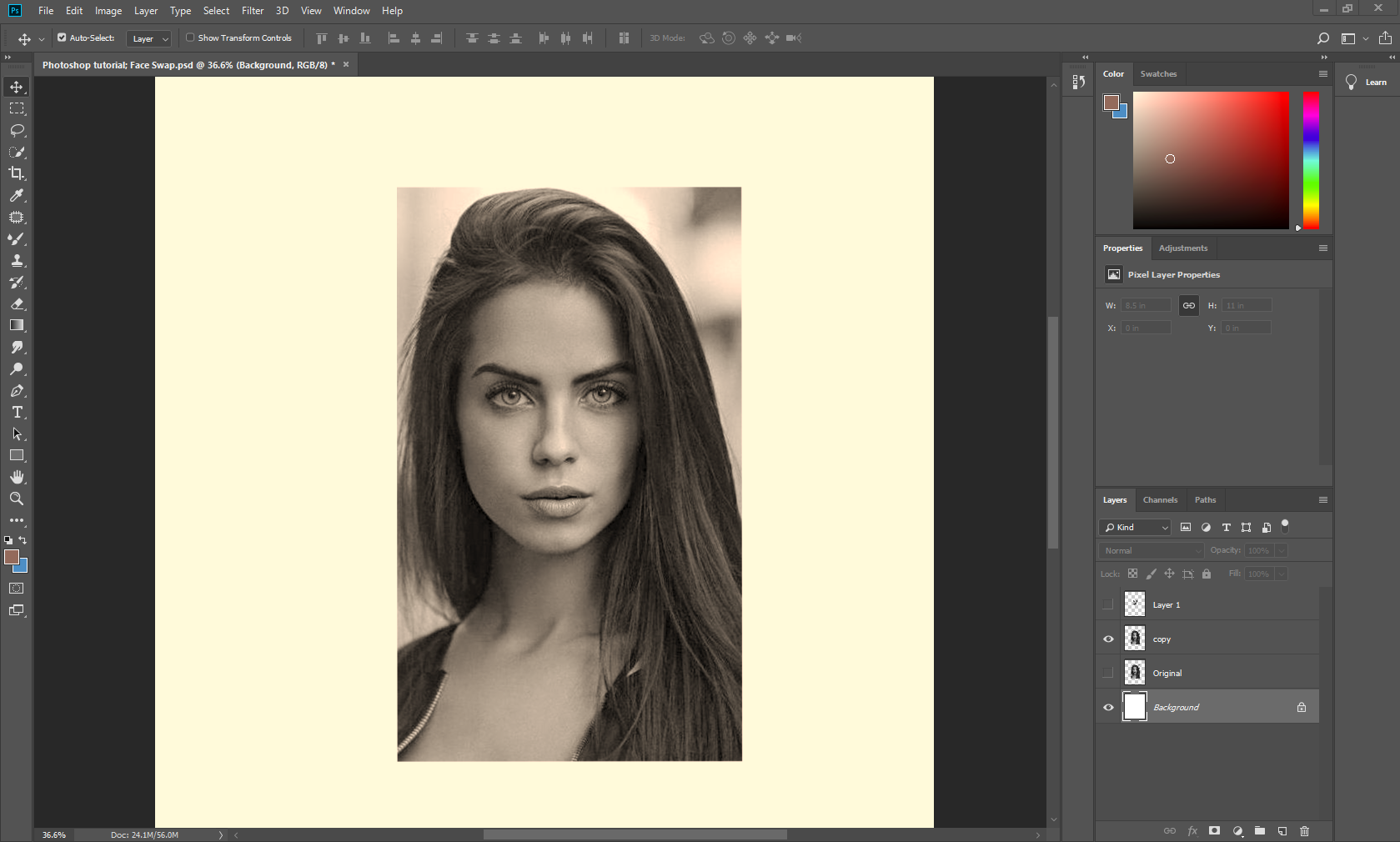Select the Gradient tool

(x=17, y=325)
